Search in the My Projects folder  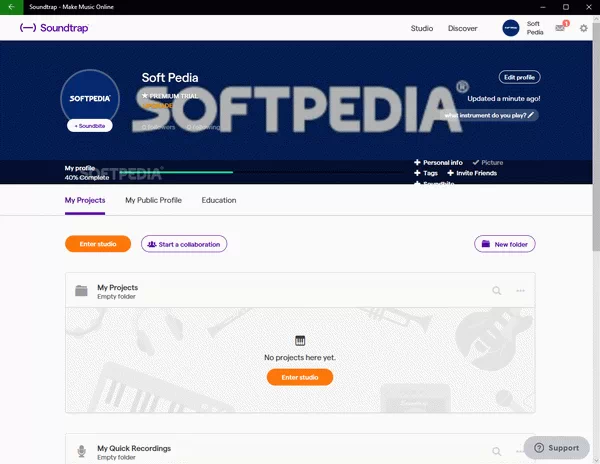pyautogui.click(x=496, y=291)
